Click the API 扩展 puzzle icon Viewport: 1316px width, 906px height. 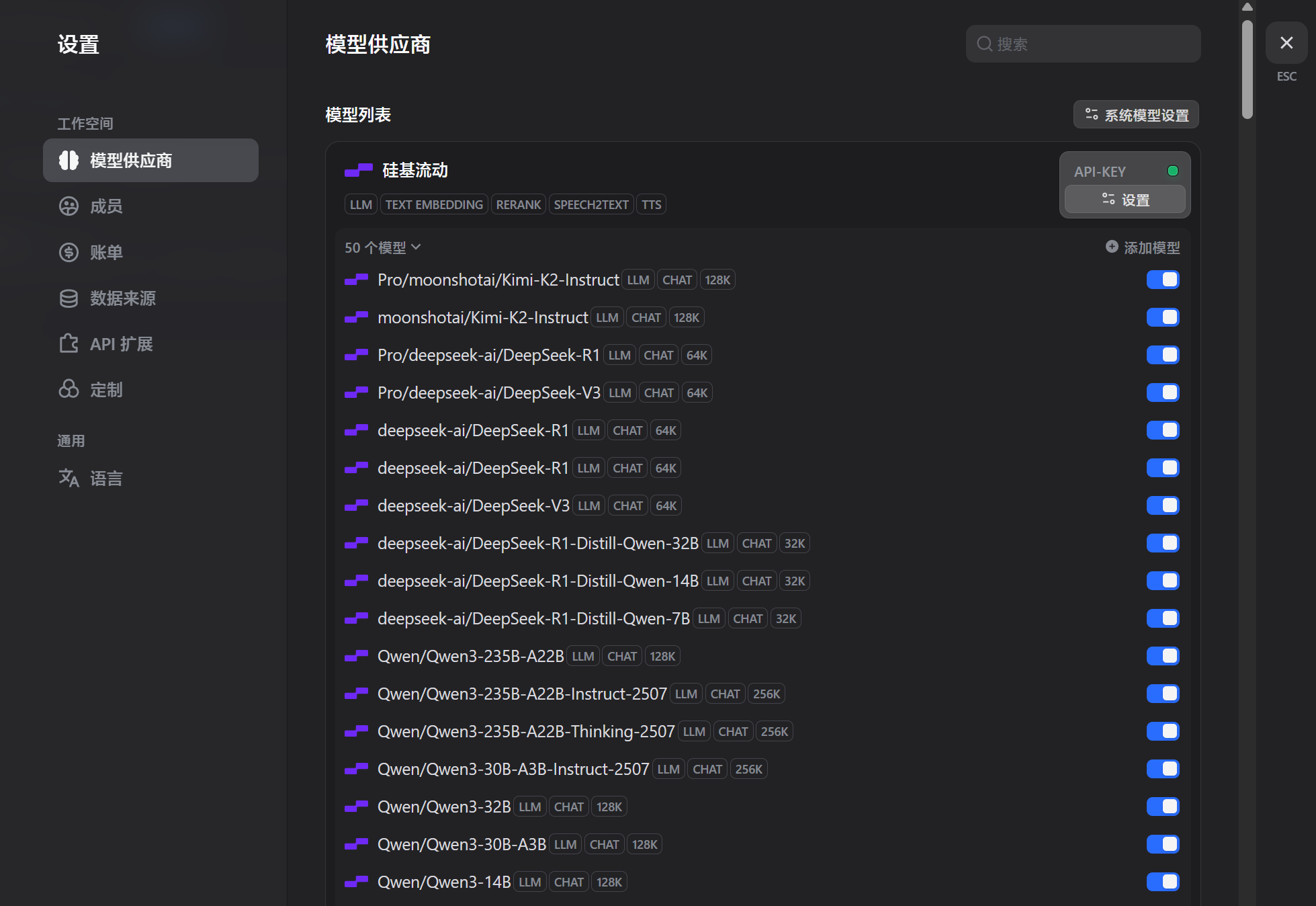[69, 343]
